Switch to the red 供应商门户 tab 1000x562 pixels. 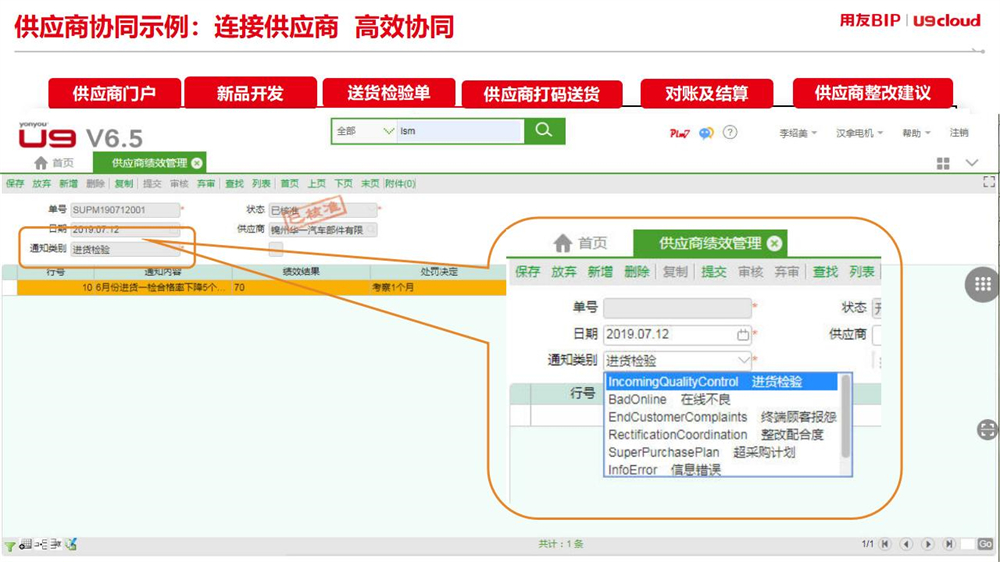tap(114, 93)
